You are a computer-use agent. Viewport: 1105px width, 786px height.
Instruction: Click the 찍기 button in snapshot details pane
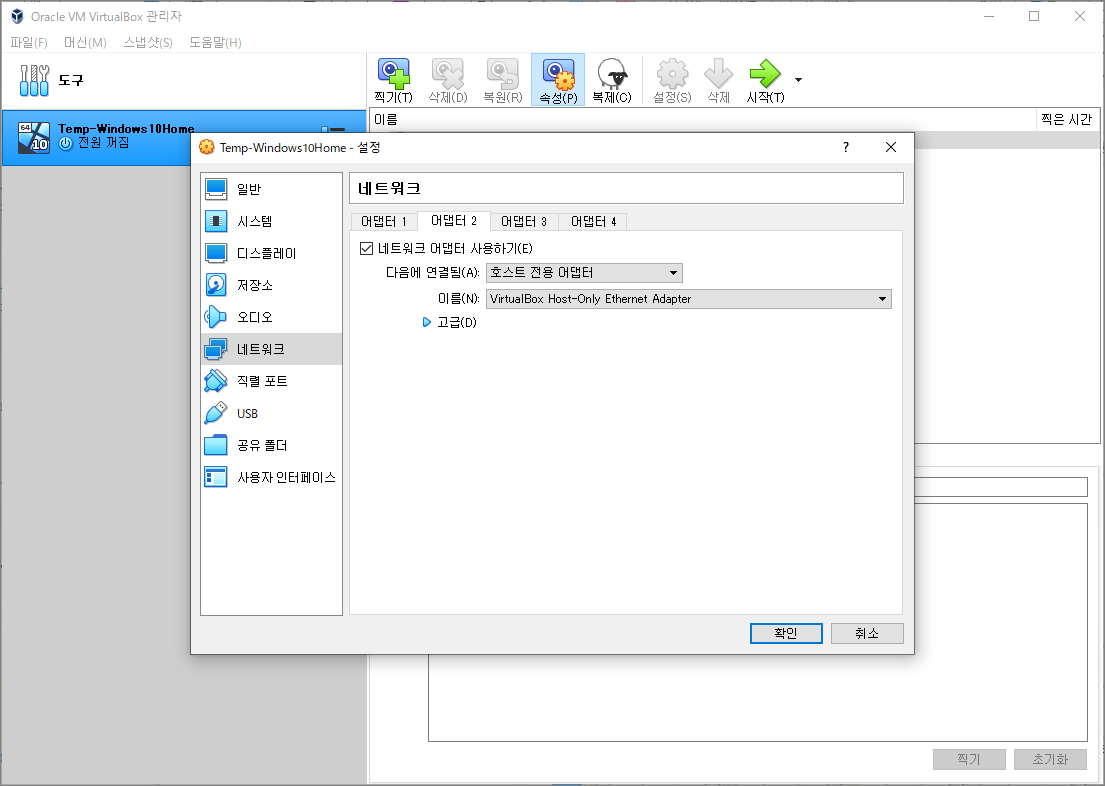[x=969, y=759]
